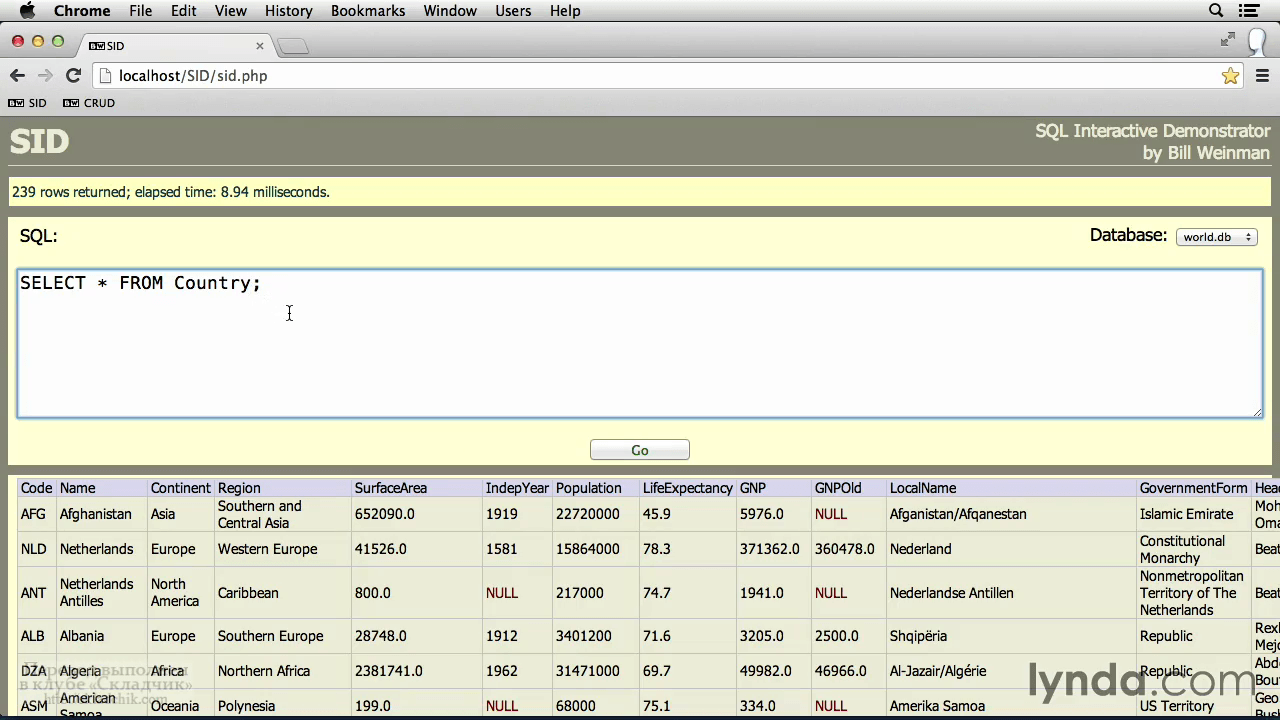The height and width of the screenshot is (720, 1280).
Task: Reload the current page
Action: click(x=73, y=76)
